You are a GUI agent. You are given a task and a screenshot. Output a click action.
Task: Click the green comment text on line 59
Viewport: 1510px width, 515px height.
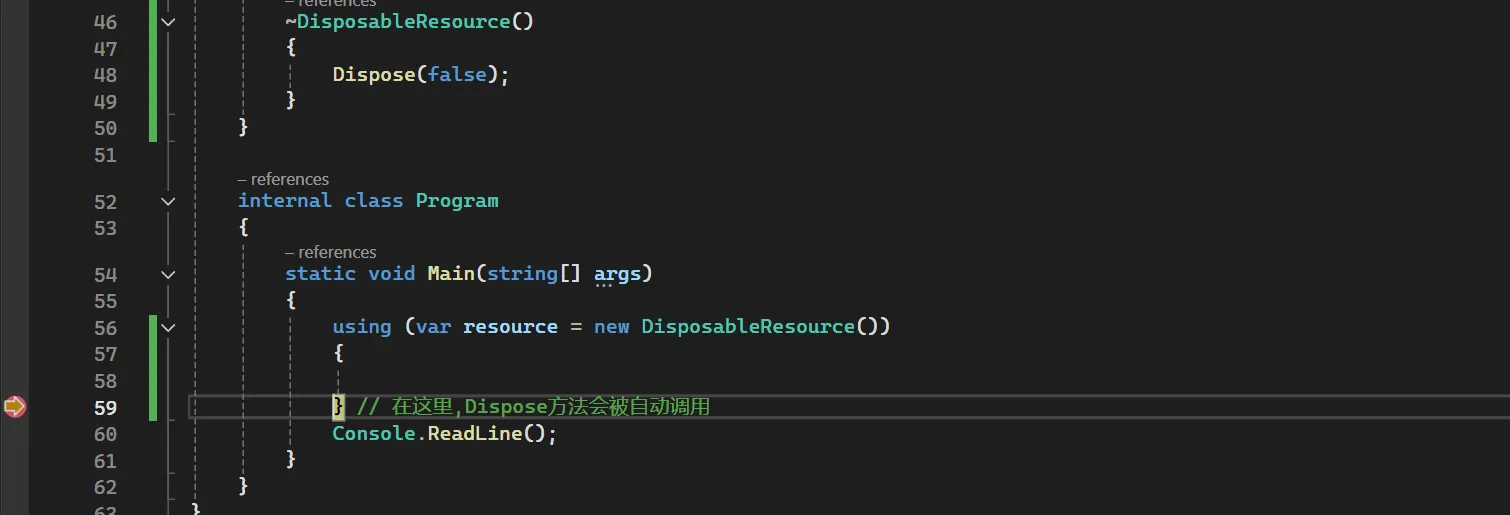point(533,407)
